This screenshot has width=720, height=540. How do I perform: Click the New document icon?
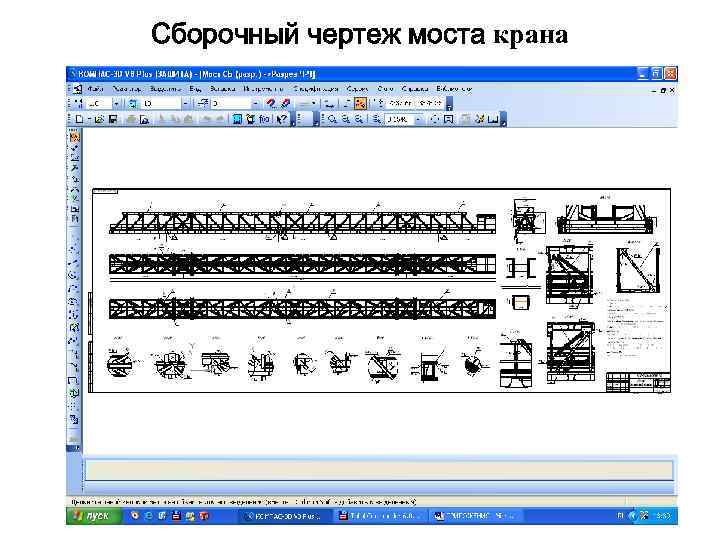[79, 119]
